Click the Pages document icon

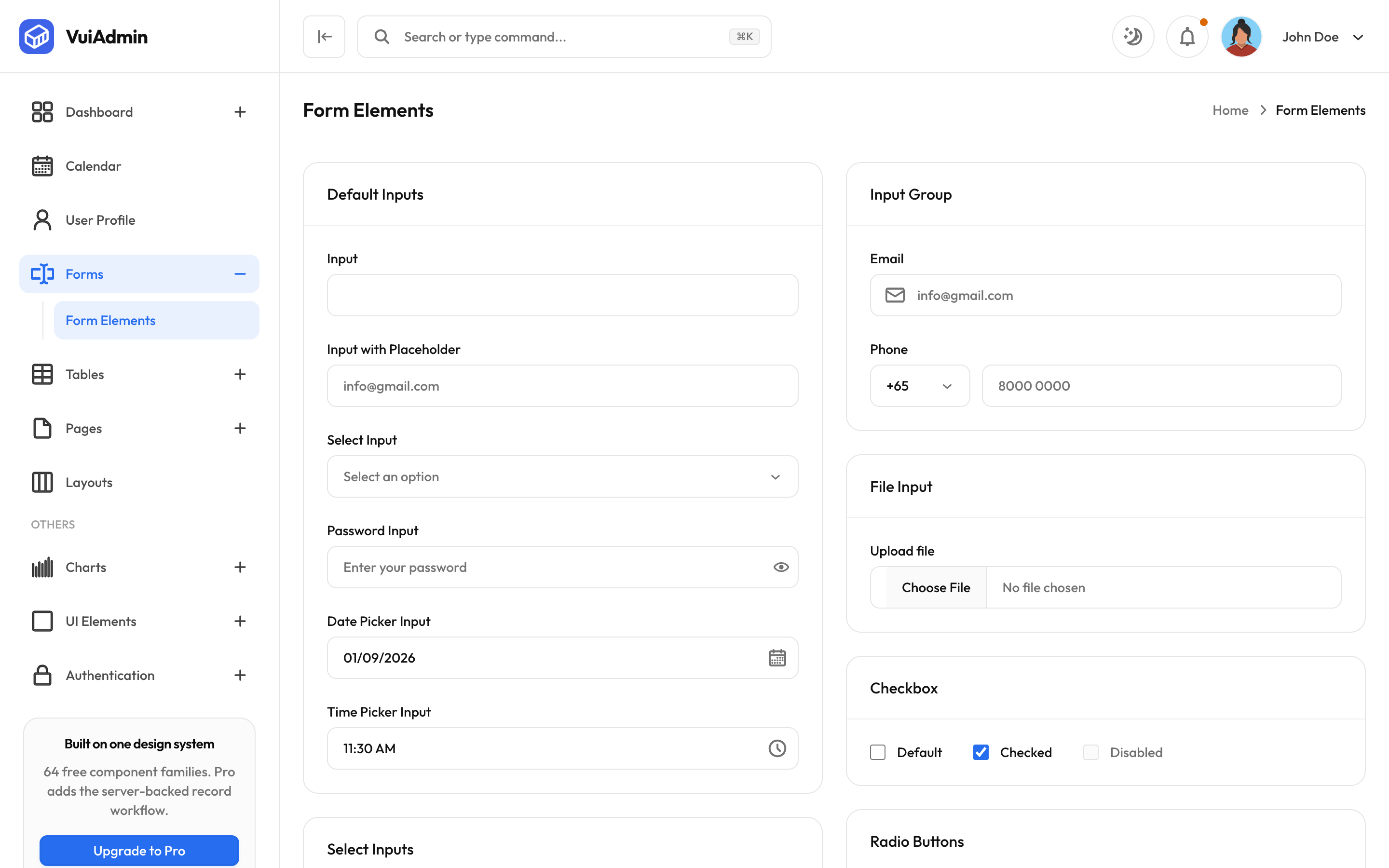pyautogui.click(x=42, y=428)
